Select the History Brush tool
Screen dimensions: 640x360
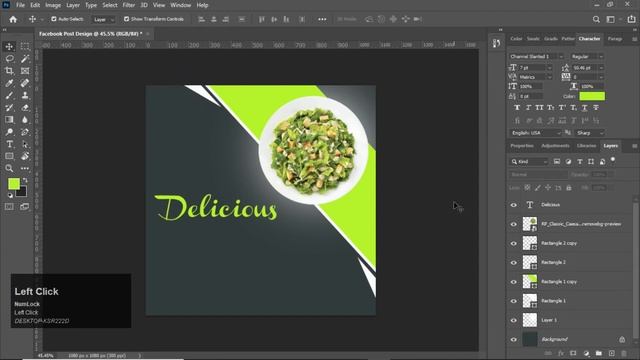[x=9, y=107]
